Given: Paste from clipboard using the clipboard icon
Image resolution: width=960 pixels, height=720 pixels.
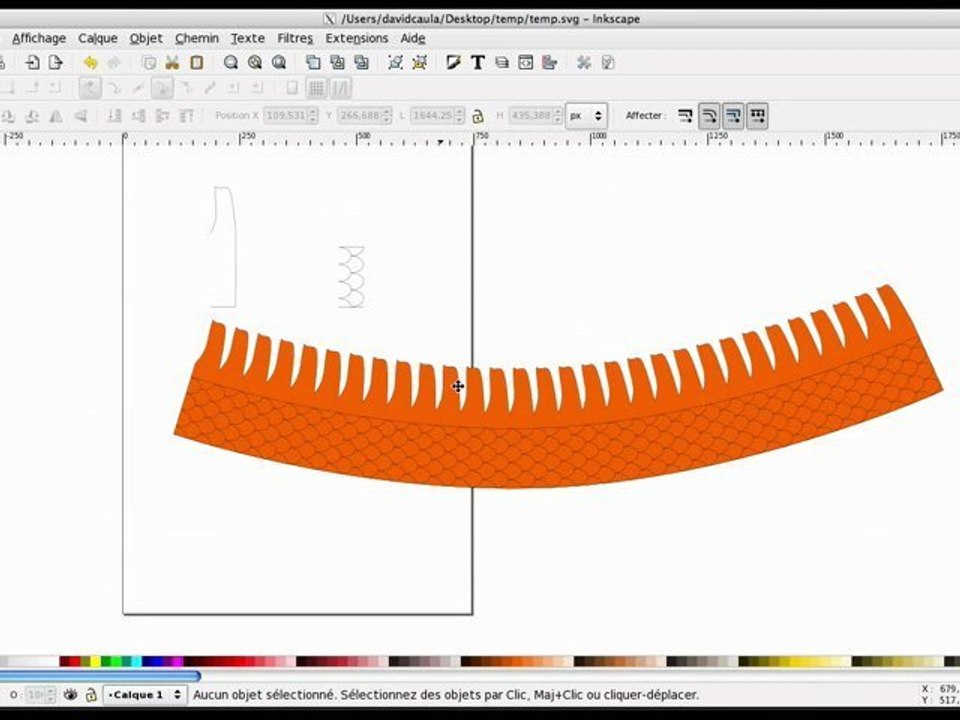Looking at the screenshot, I should [197, 62].
